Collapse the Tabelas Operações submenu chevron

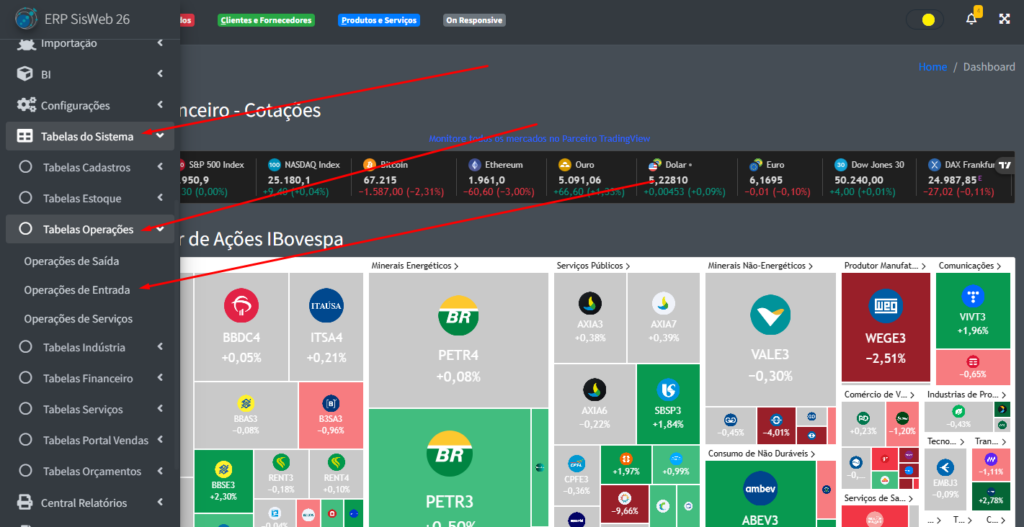coord(160,229)
